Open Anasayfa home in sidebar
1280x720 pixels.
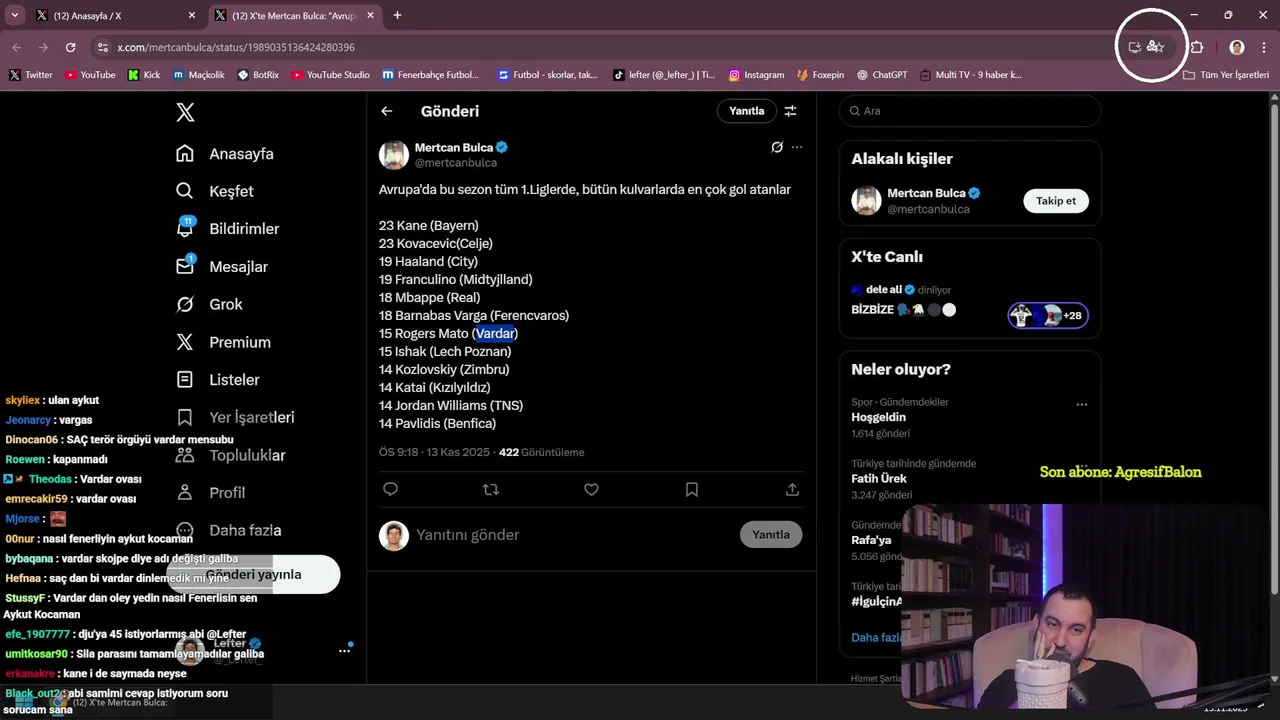tap(225, 154)
